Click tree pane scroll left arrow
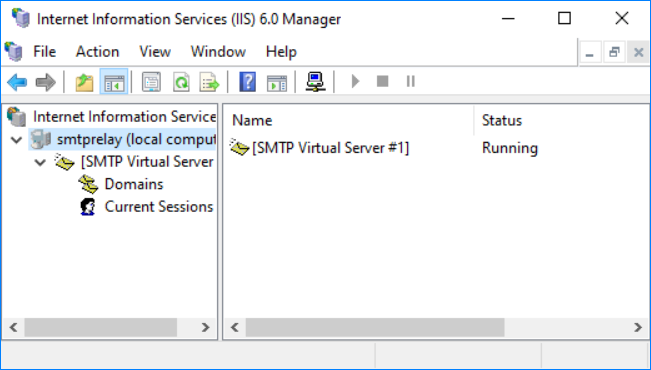The height and width of the screenshot is (370, 651). coord(13,327)
